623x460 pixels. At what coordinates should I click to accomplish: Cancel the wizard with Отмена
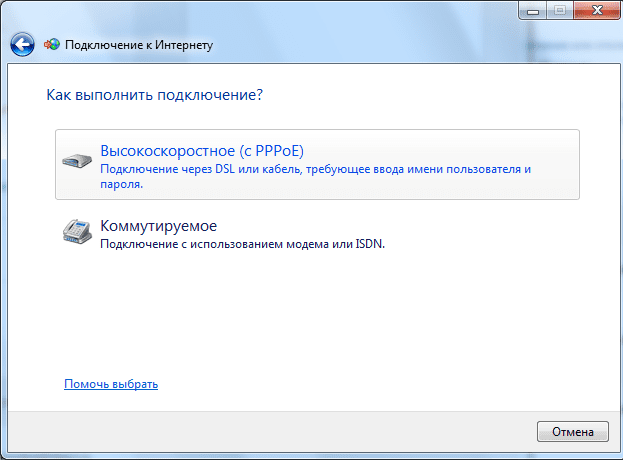pyautogui.click(x=573, y=432)
